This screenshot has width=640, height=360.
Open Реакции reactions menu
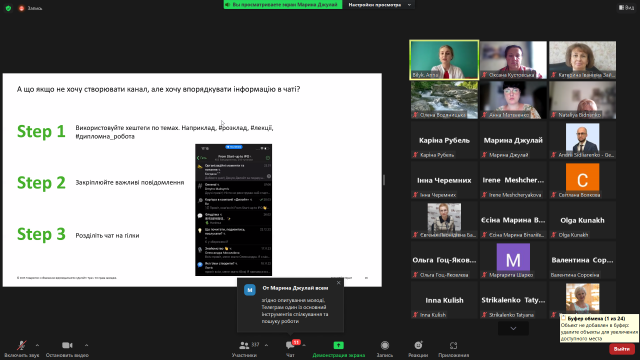pos(418,349)
